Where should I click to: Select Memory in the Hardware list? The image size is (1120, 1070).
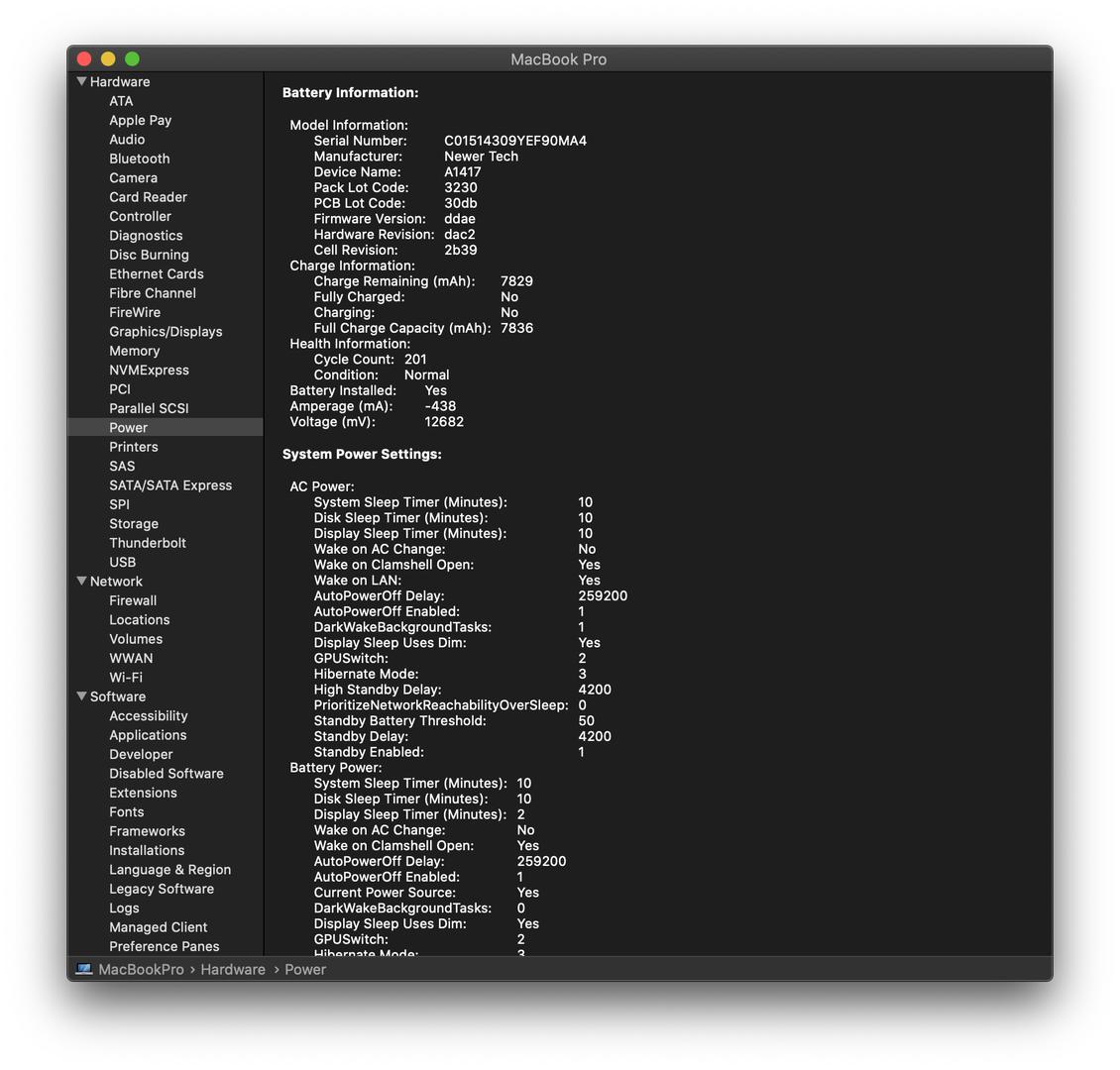[x=134, y=351]
